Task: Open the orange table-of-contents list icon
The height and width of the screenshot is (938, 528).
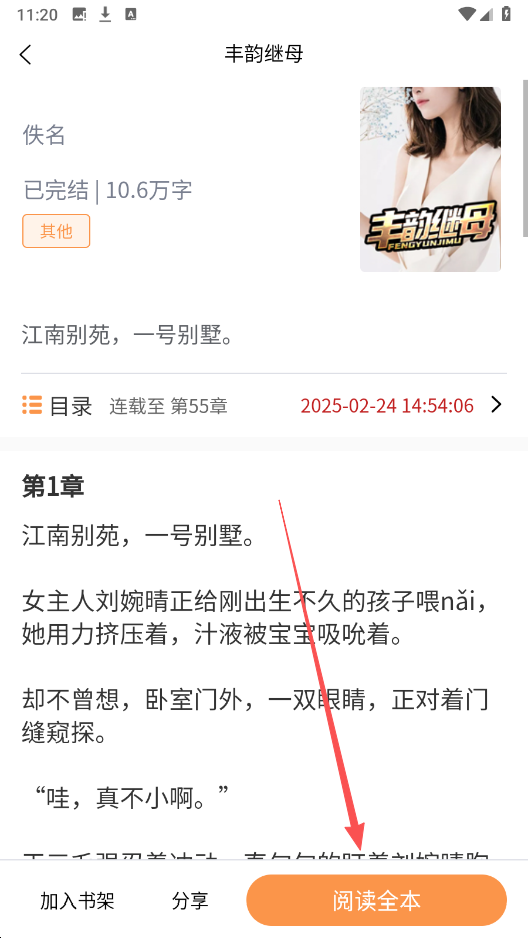Action: click(x=32, y=405)
